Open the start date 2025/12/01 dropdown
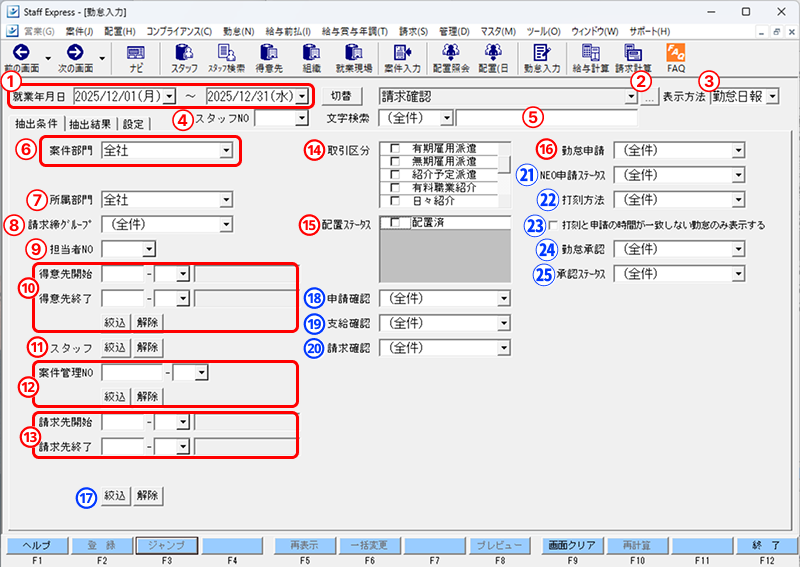Viewport: 800px width, 567px height. [x=170, y=96]
